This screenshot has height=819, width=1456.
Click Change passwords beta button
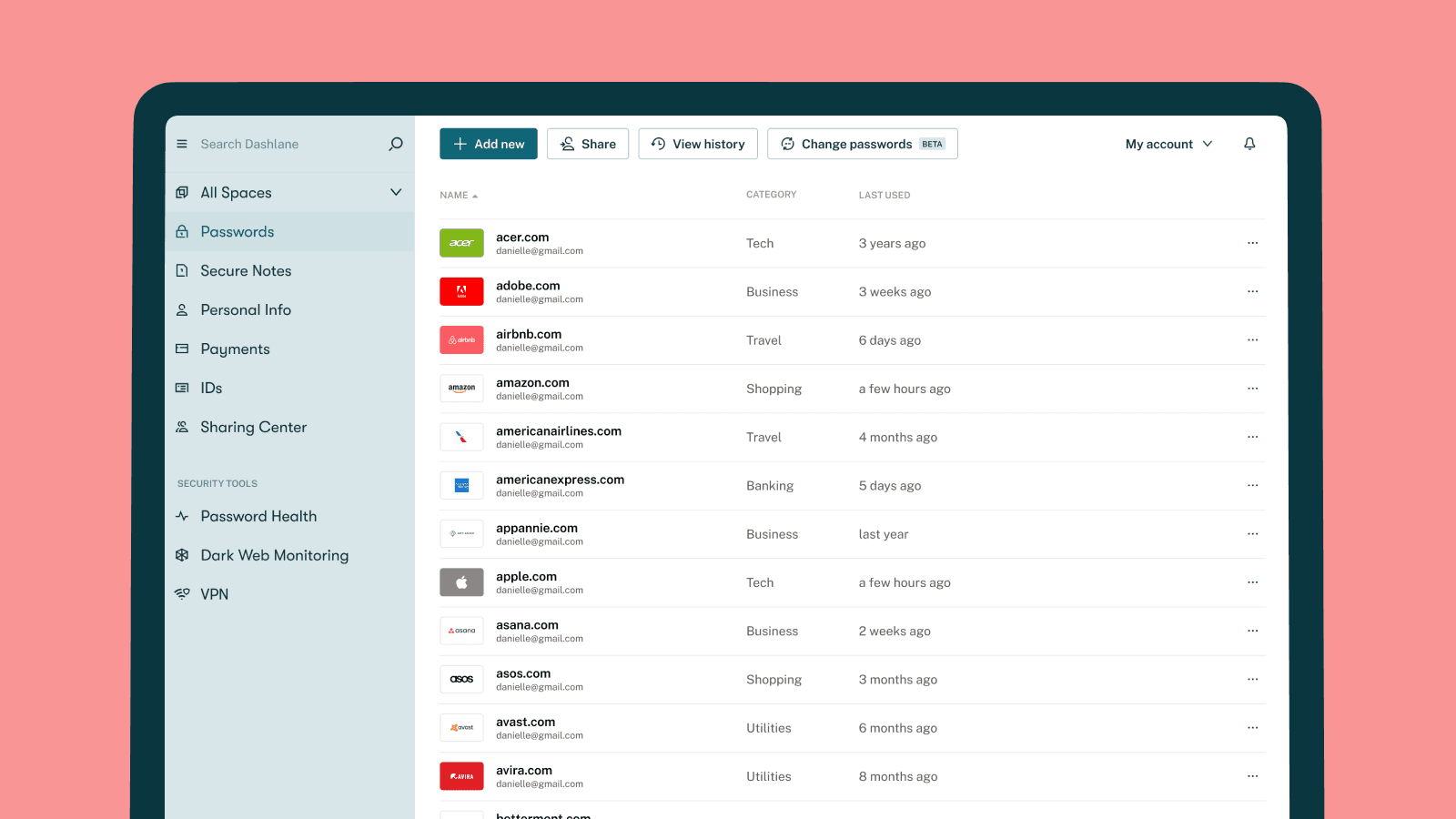pyautogui.click(x=862, y=144)
